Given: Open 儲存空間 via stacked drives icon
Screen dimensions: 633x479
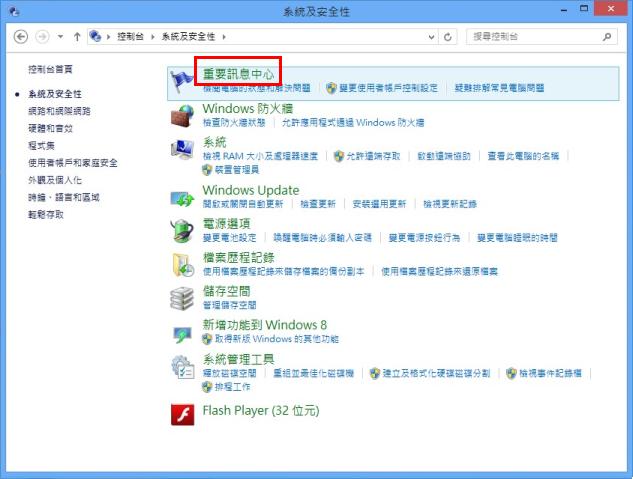Looking at the screenshot, I should point(182,299).
